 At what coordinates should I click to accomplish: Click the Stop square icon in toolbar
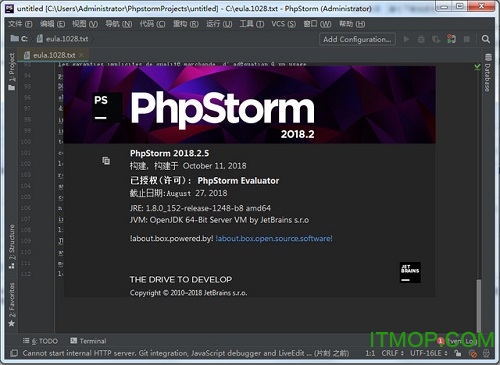click(467, 39)
